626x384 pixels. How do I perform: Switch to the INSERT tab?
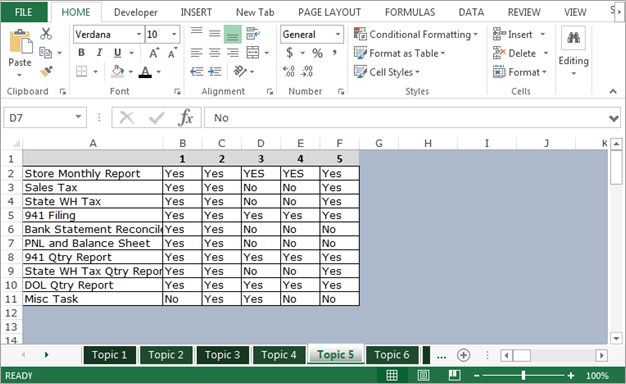(196, 12)
